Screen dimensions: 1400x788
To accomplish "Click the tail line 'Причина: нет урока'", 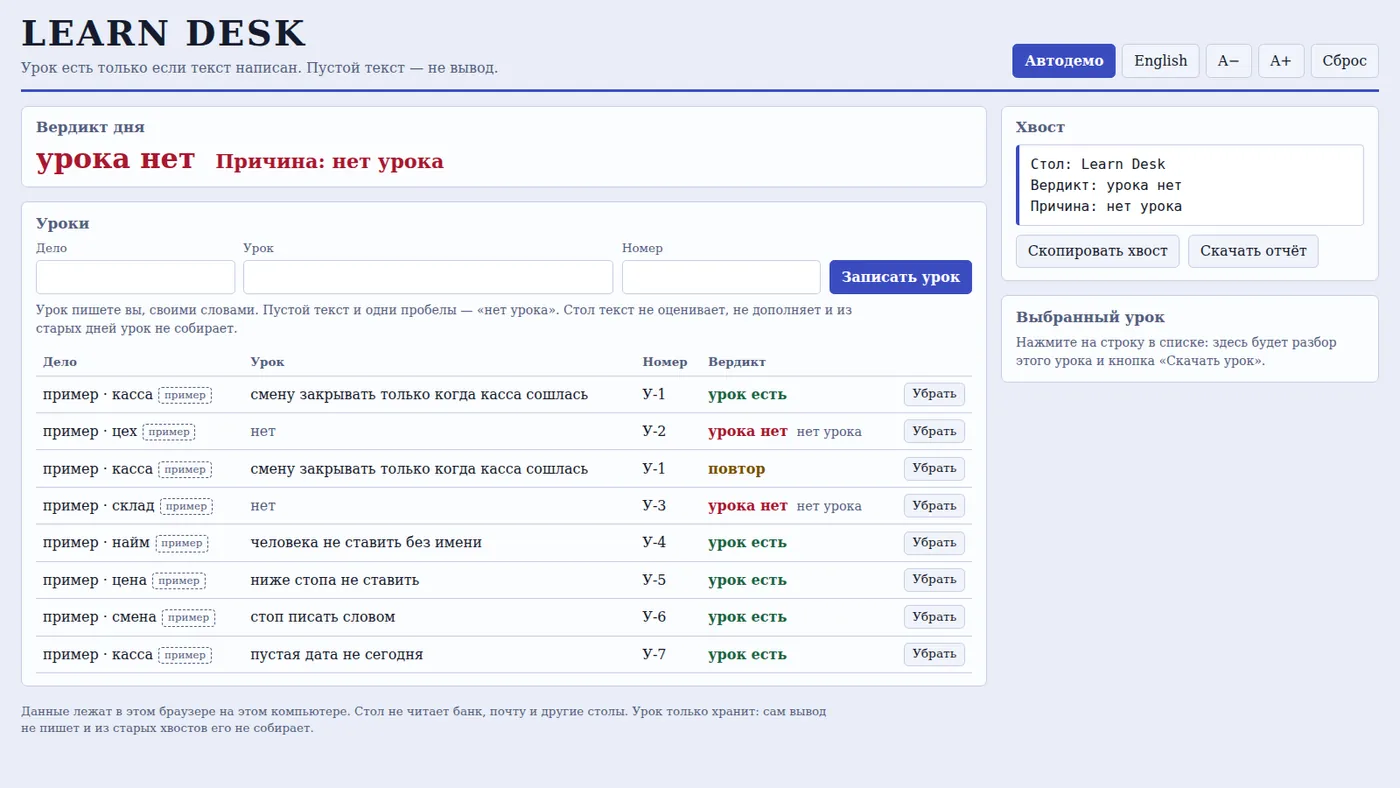I will 1106,207.
